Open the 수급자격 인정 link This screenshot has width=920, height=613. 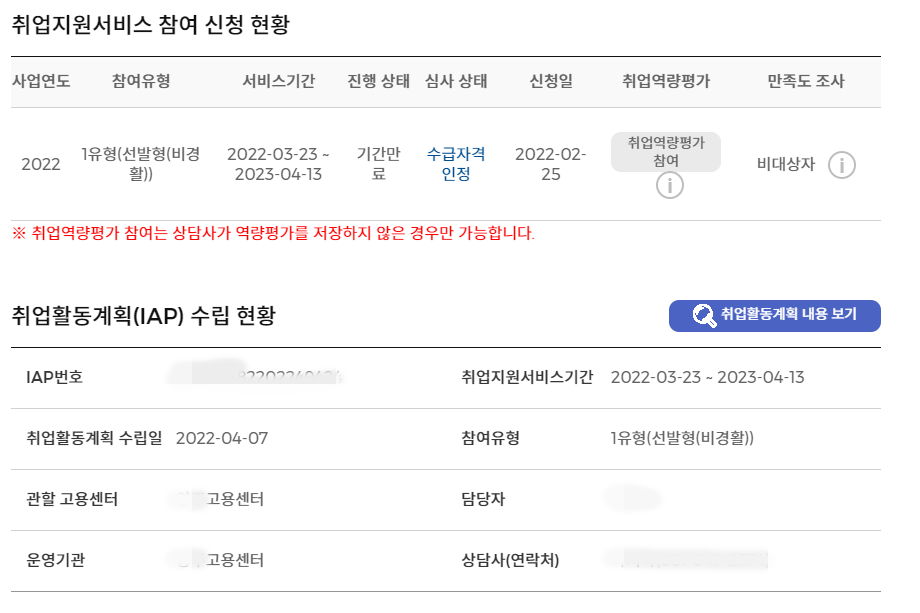click(456, 164)
